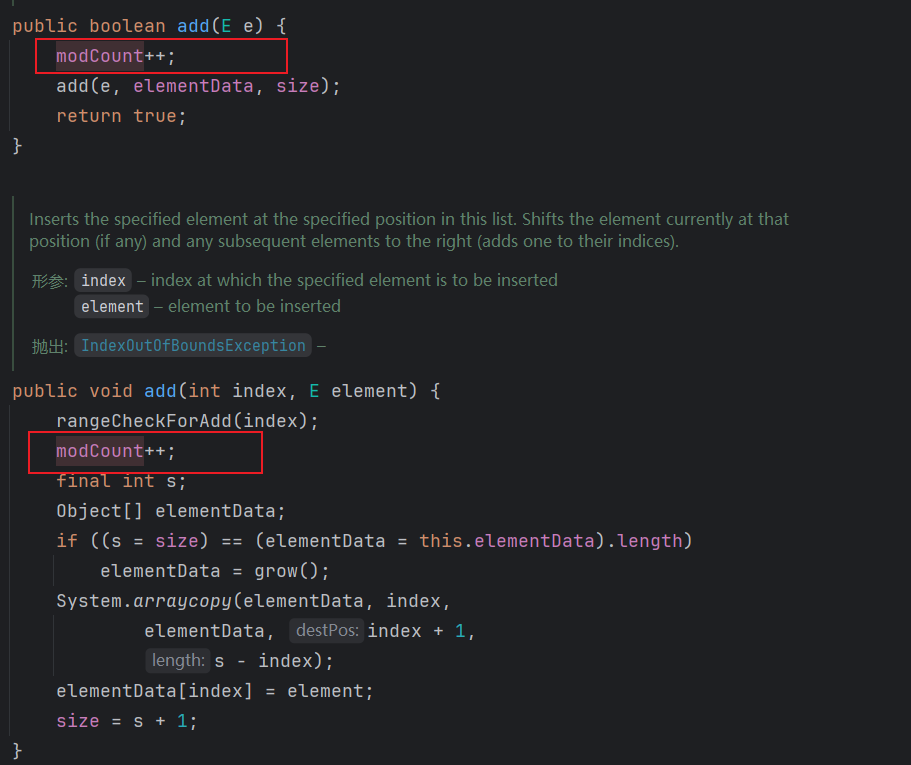
Task: Click the 'Object[] elementData;' declaration
Action: click(171, 511)
